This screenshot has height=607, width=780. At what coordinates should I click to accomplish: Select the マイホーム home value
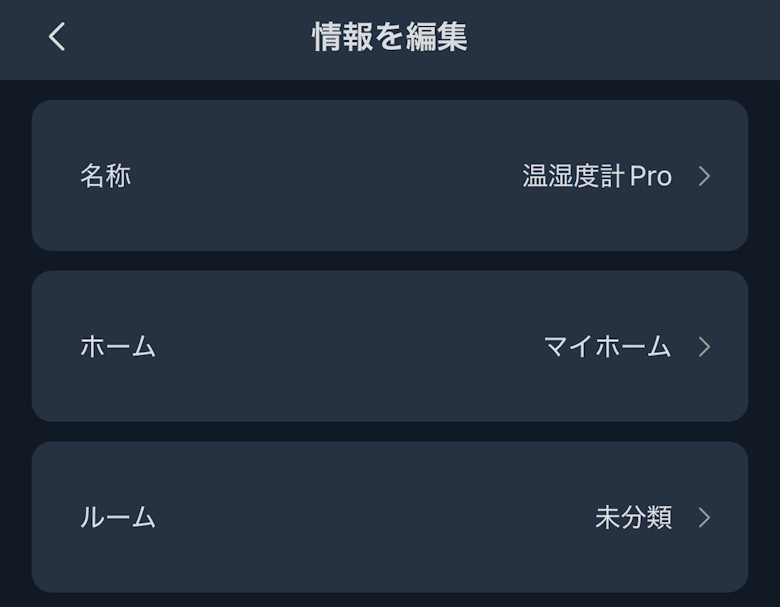607,346
